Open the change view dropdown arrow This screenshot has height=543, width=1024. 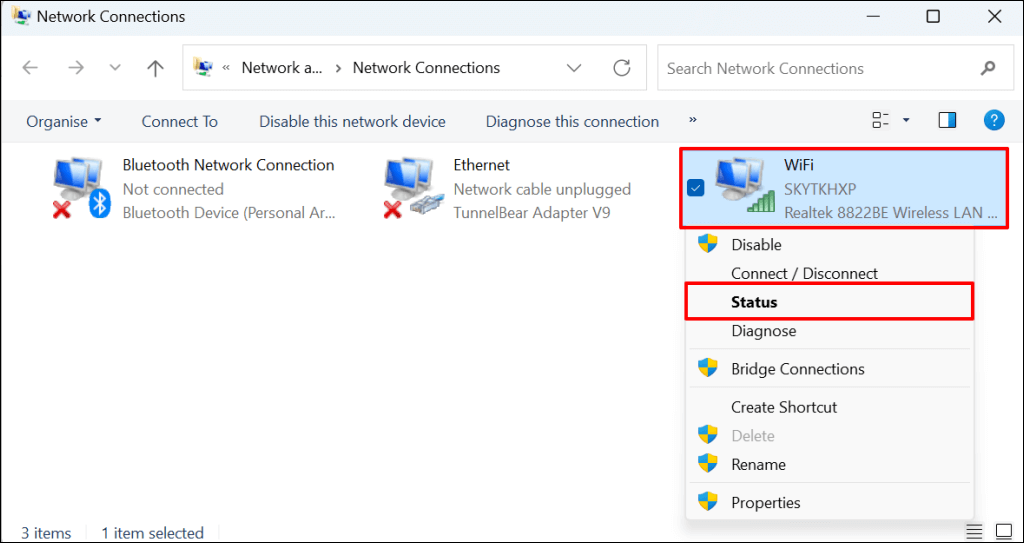906,121
